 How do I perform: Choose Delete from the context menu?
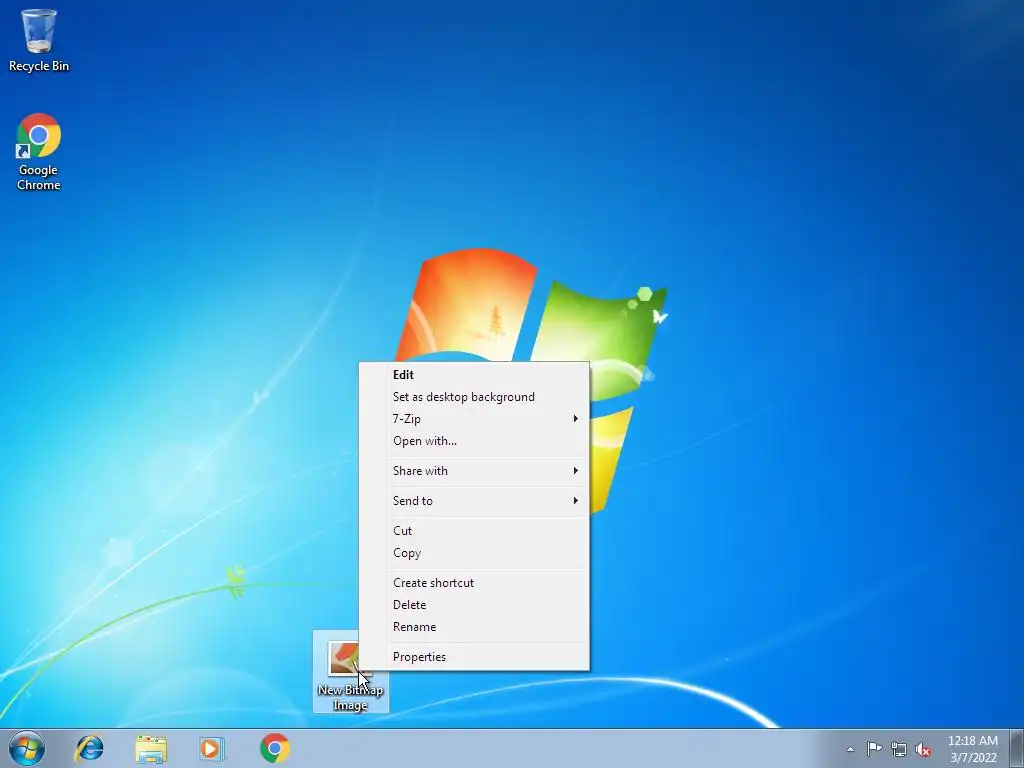pos(474,605)
